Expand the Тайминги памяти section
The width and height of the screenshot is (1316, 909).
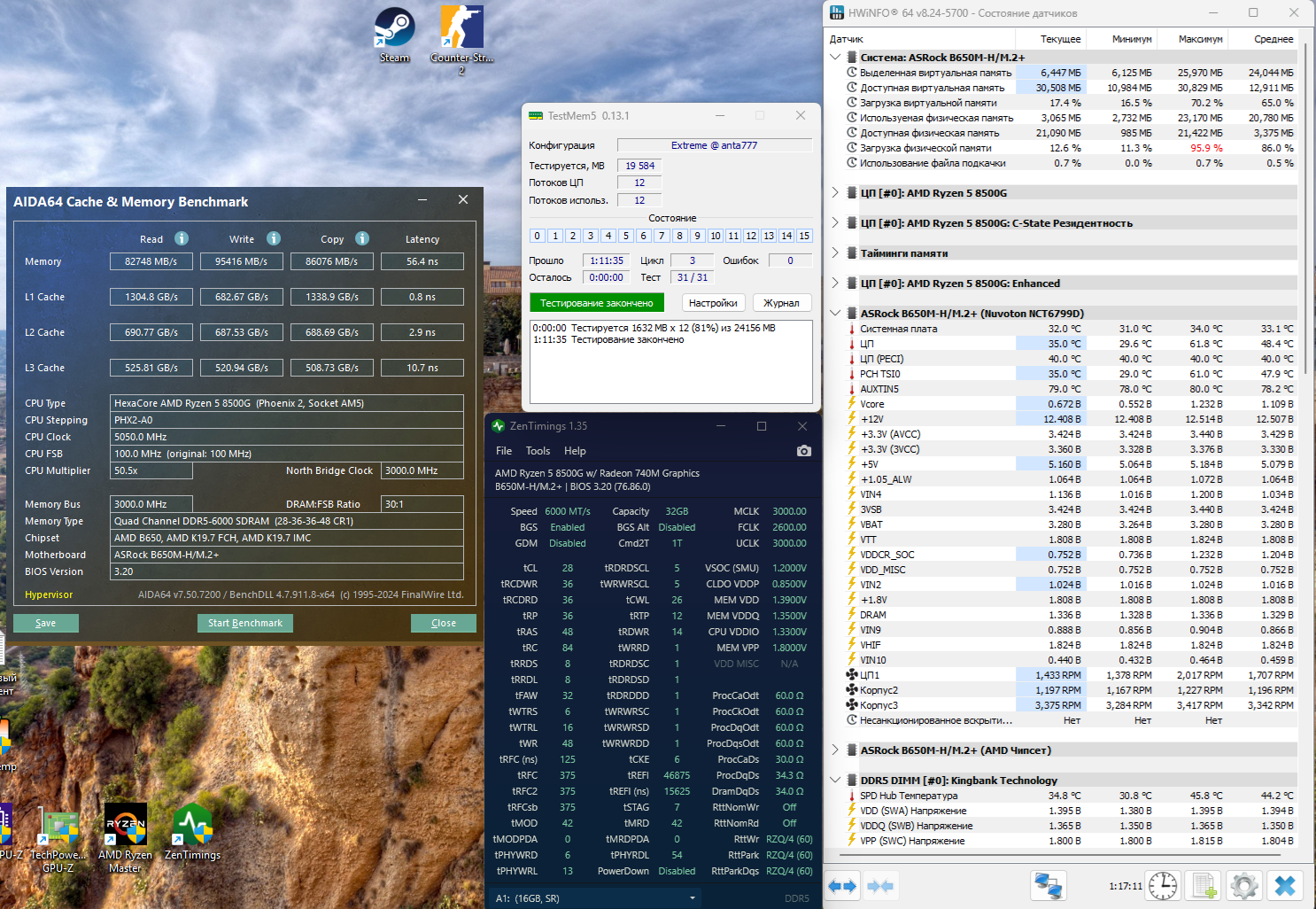(835, 253)
